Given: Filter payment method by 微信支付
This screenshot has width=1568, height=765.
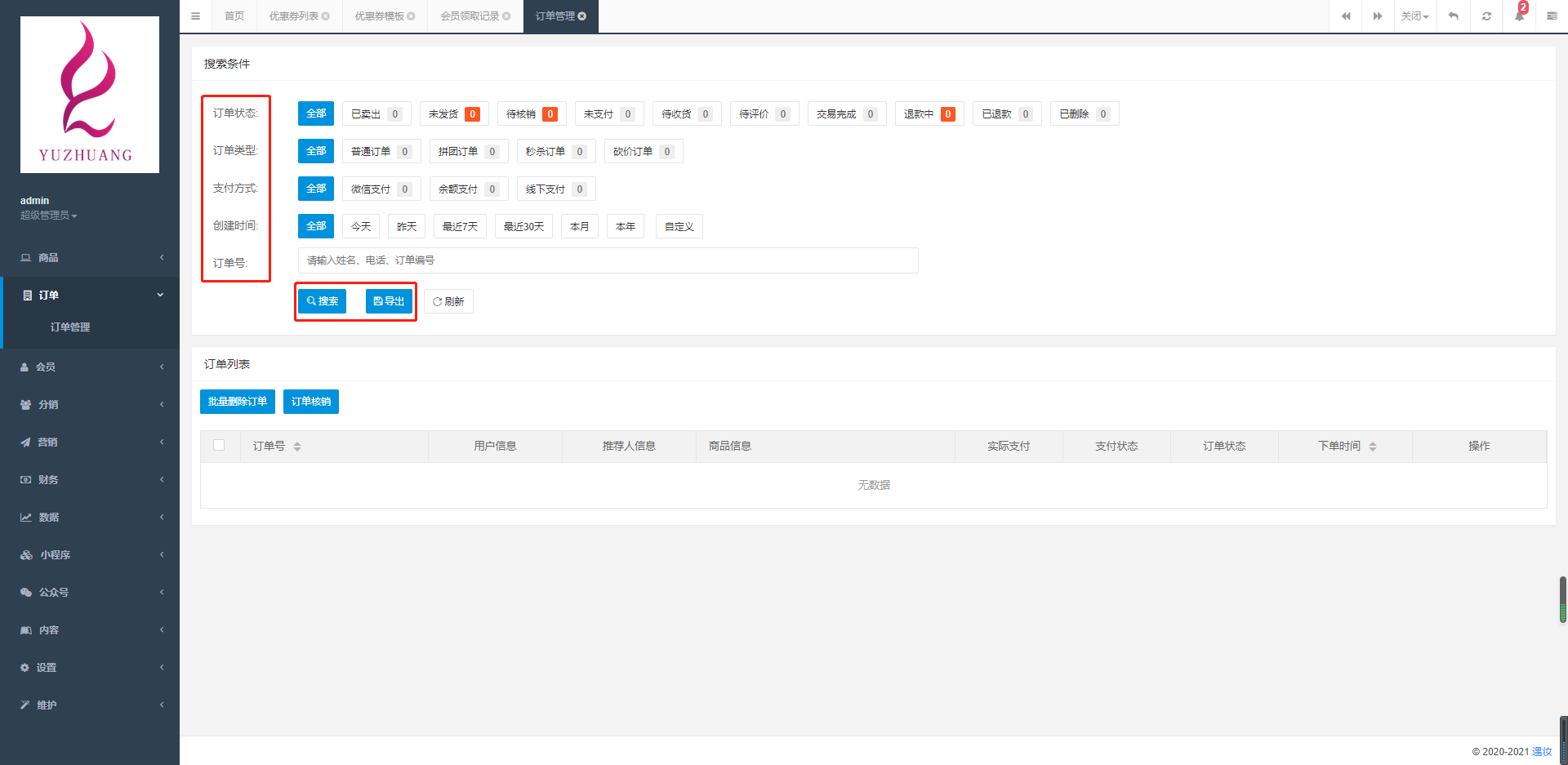Looking at the screenshot, I should point(381,189).
